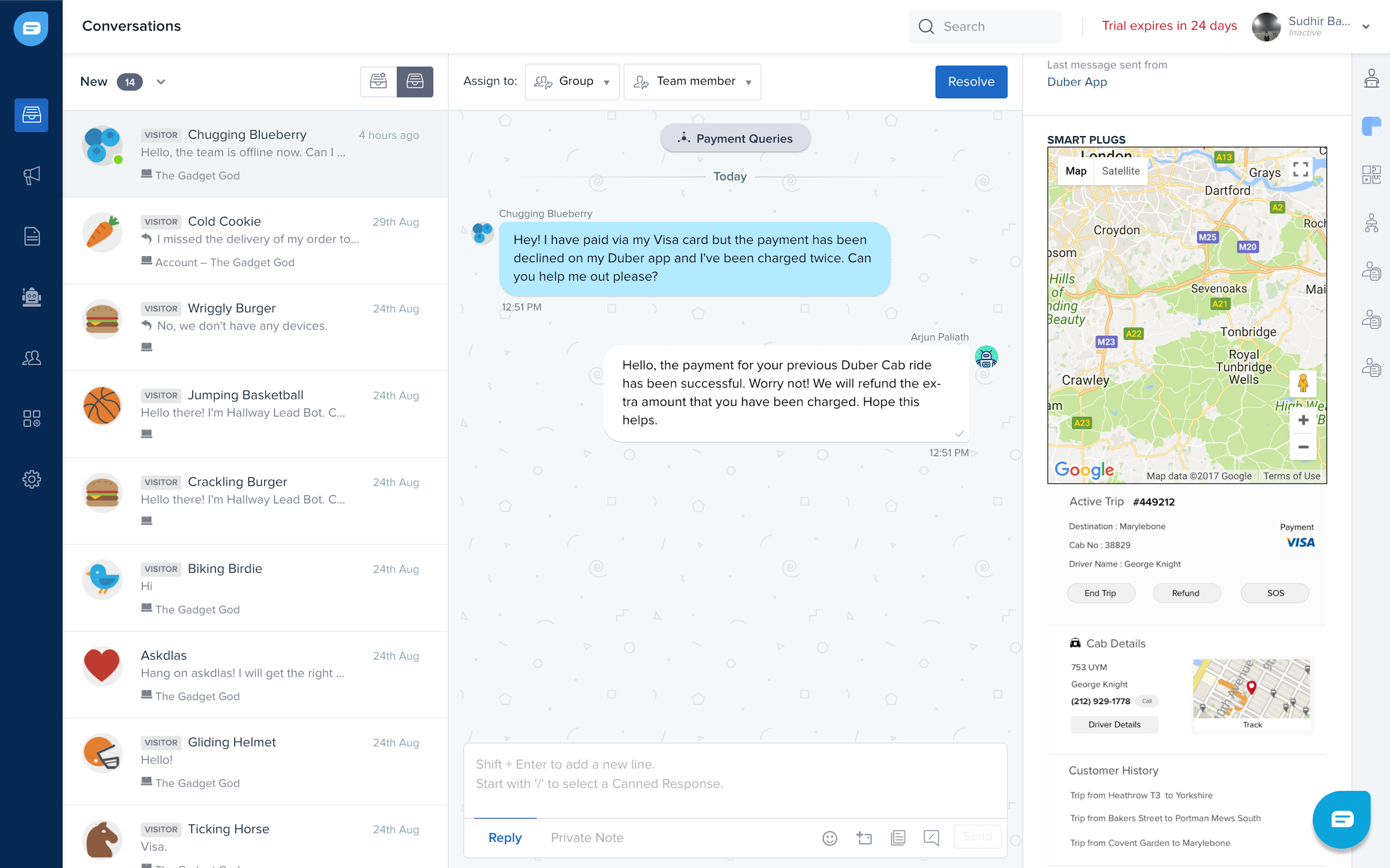
Task: Open the bot icon in left sidebar
Action: tap(32, 297)
